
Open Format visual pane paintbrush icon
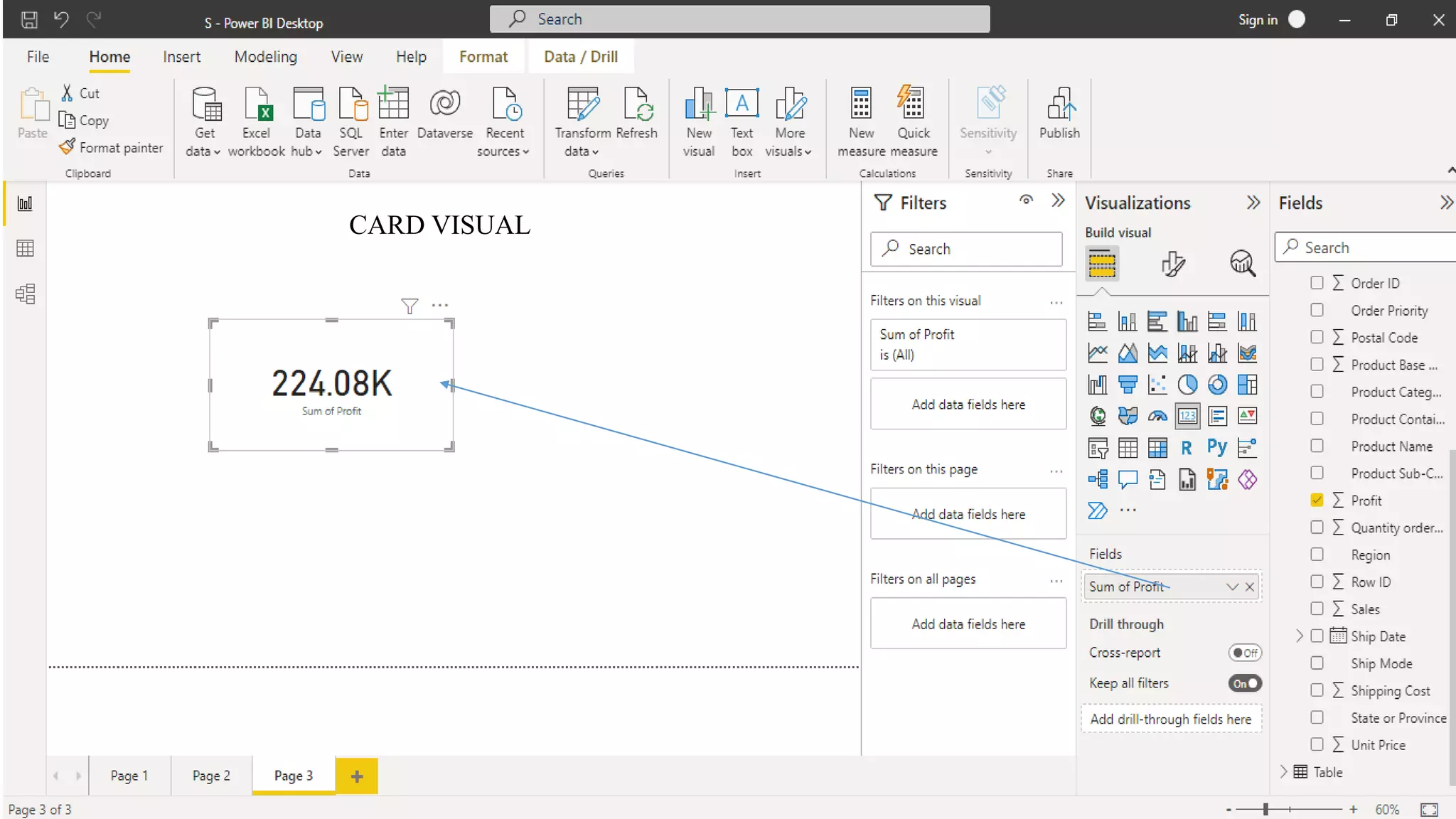pos(1172,264)
